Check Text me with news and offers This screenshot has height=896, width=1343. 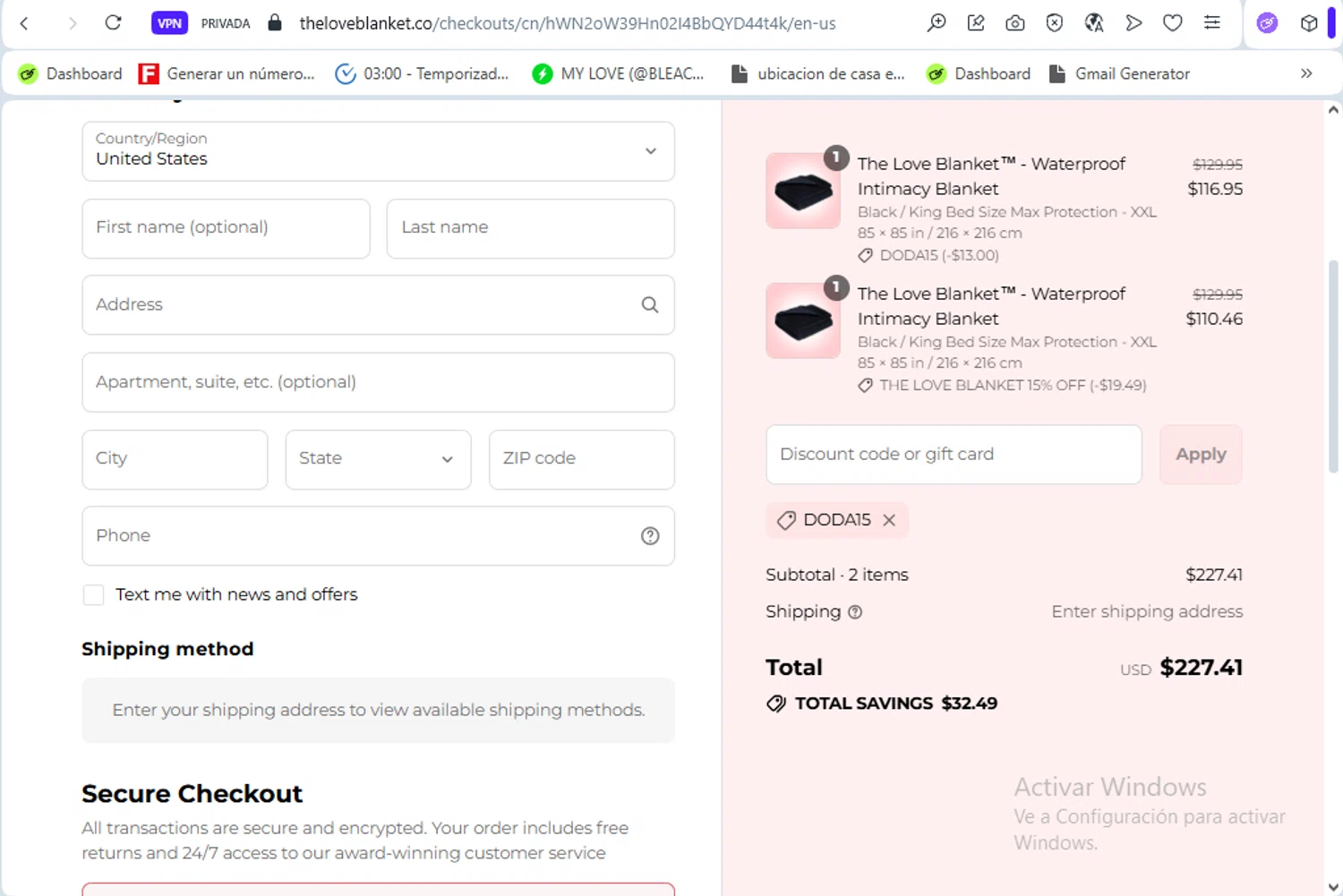(93, 595)
